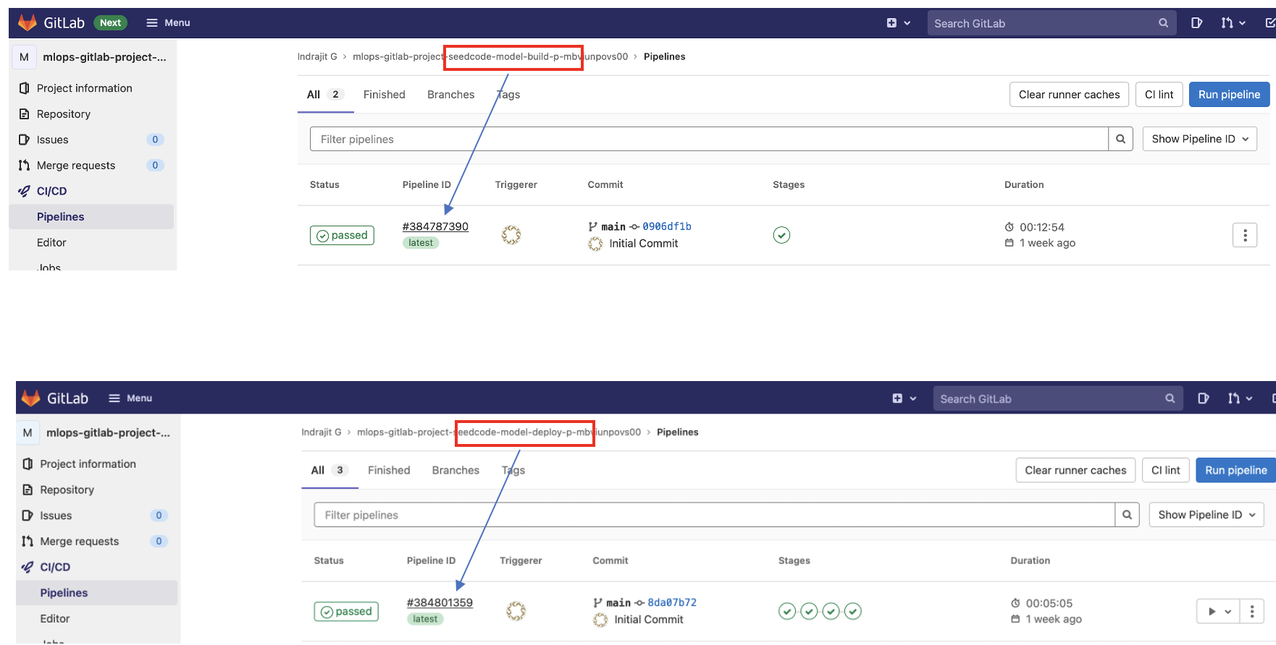
Task: Click Run pipeline in the top view
Action: (1229, 95)
